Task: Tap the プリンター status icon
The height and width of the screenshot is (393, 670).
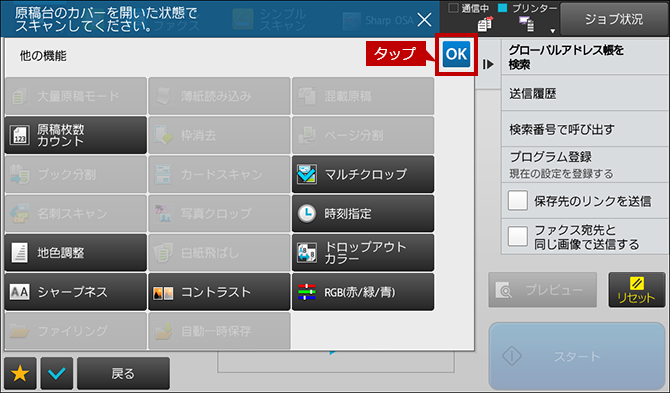Action: [x=526, y=24]
